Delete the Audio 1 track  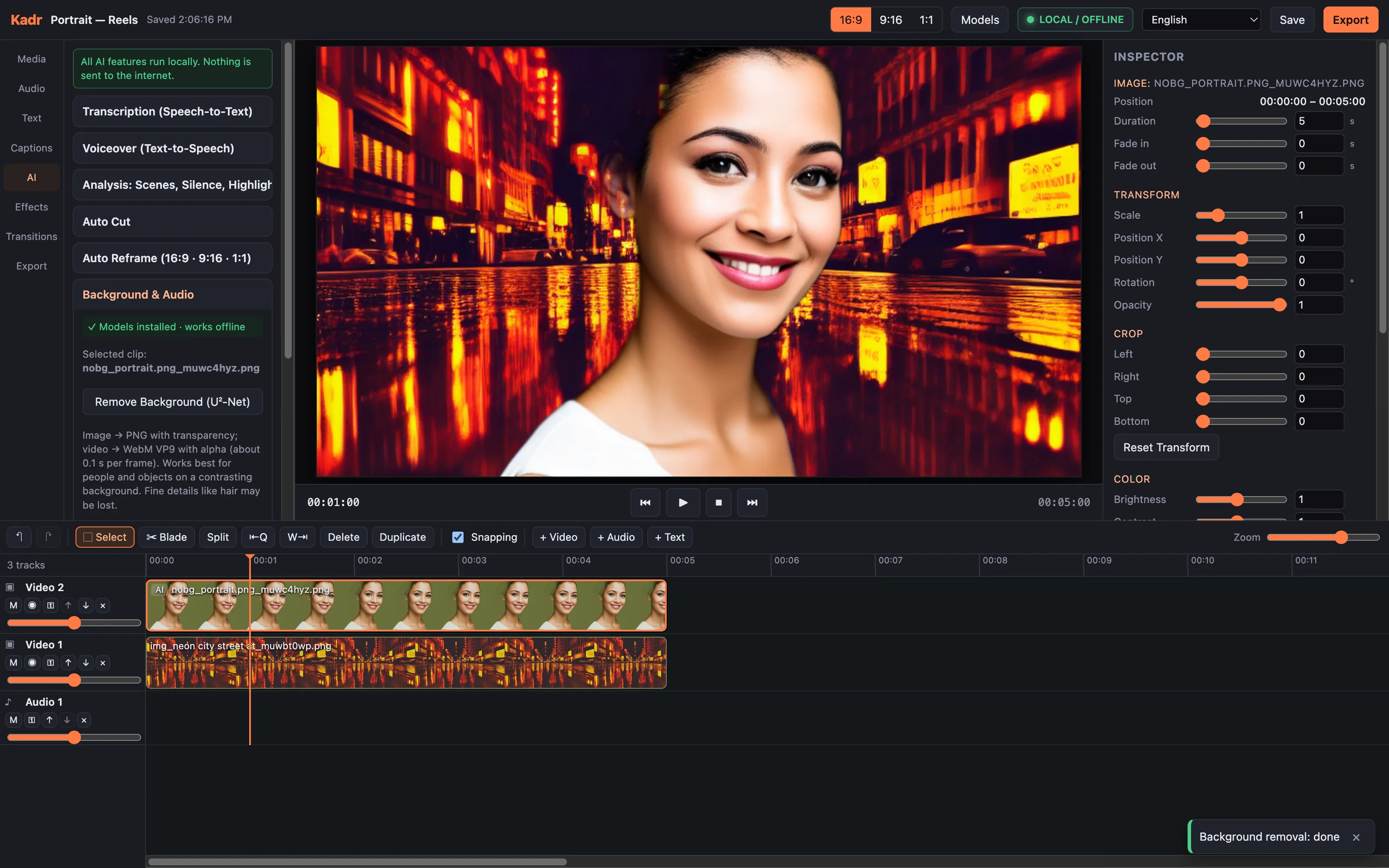[84, 720]
